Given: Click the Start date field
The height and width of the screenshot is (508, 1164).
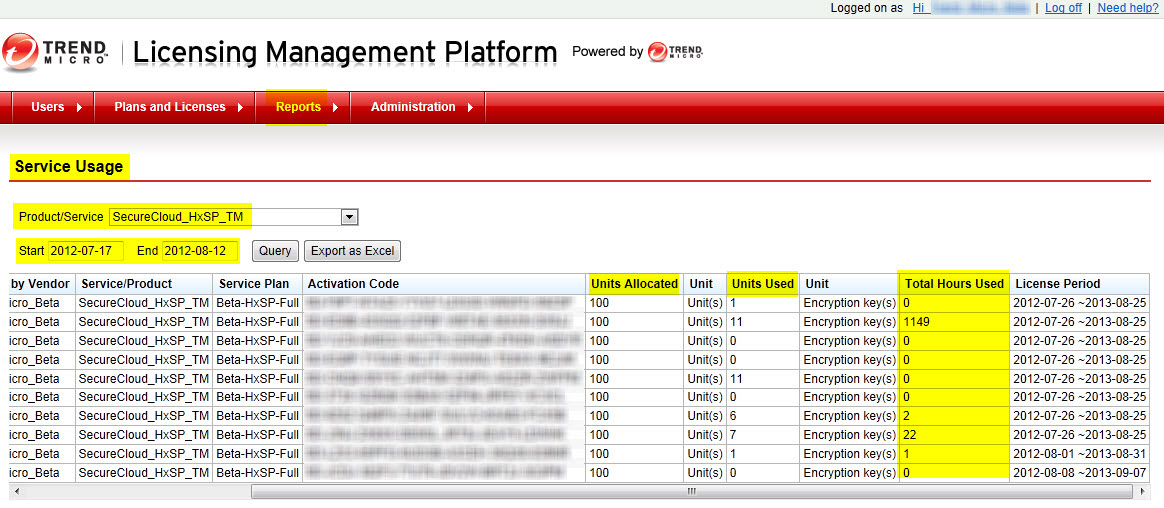Looking at the screenshot, I should pyautogui.click(x=85, y=250).
